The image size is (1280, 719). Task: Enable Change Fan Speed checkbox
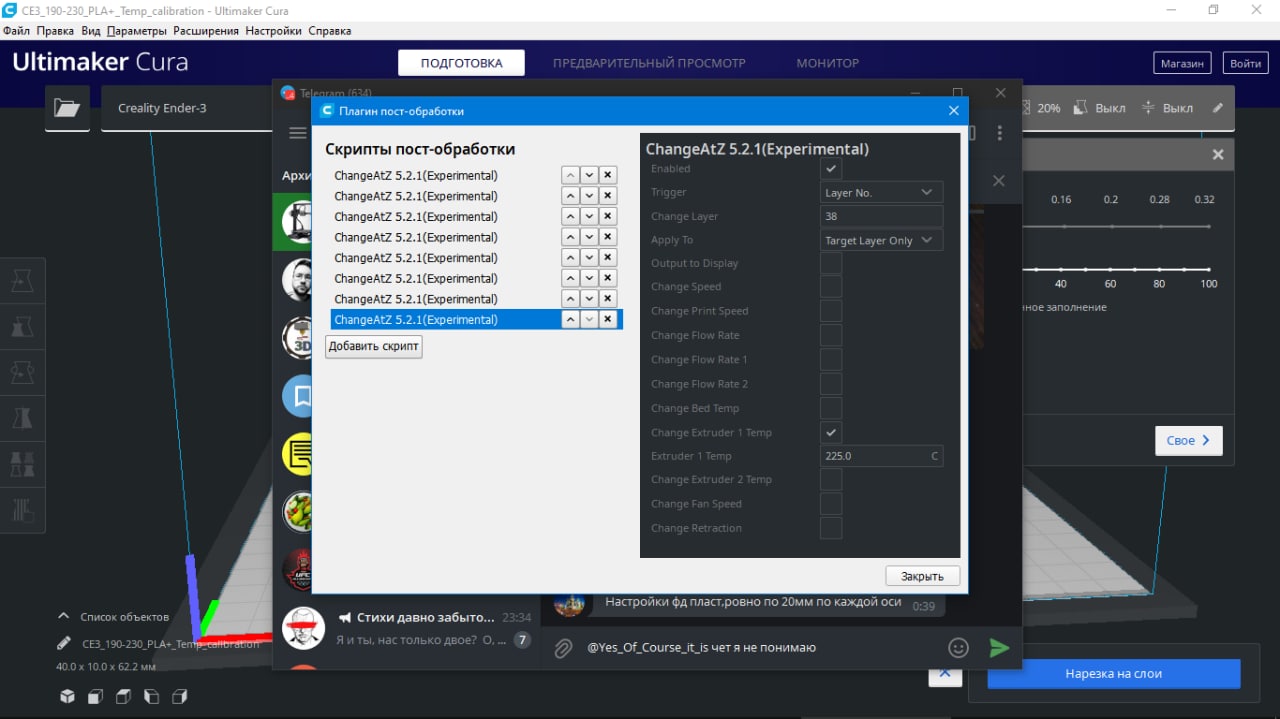tap(831, 504)
